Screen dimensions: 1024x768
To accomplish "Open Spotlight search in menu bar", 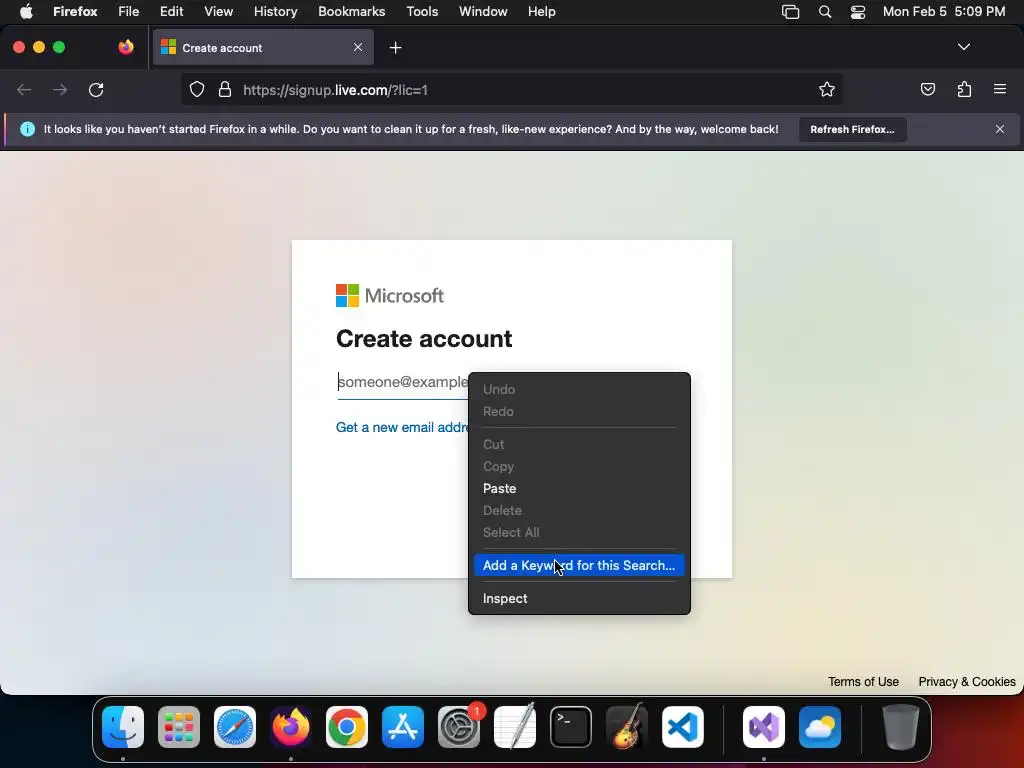I will click(x=825, y=12).
